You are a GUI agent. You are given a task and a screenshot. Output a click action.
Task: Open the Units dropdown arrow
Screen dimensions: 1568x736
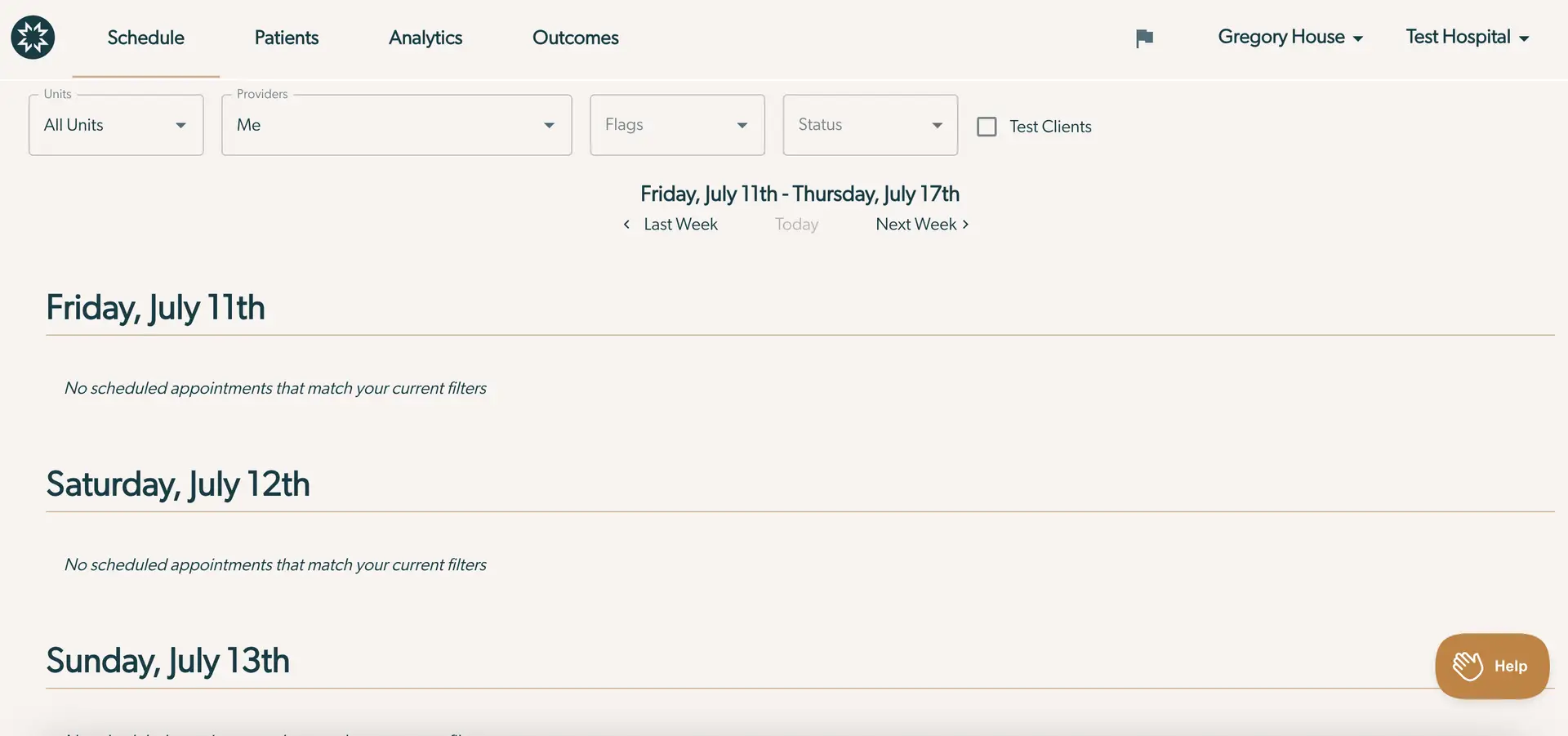180,125
